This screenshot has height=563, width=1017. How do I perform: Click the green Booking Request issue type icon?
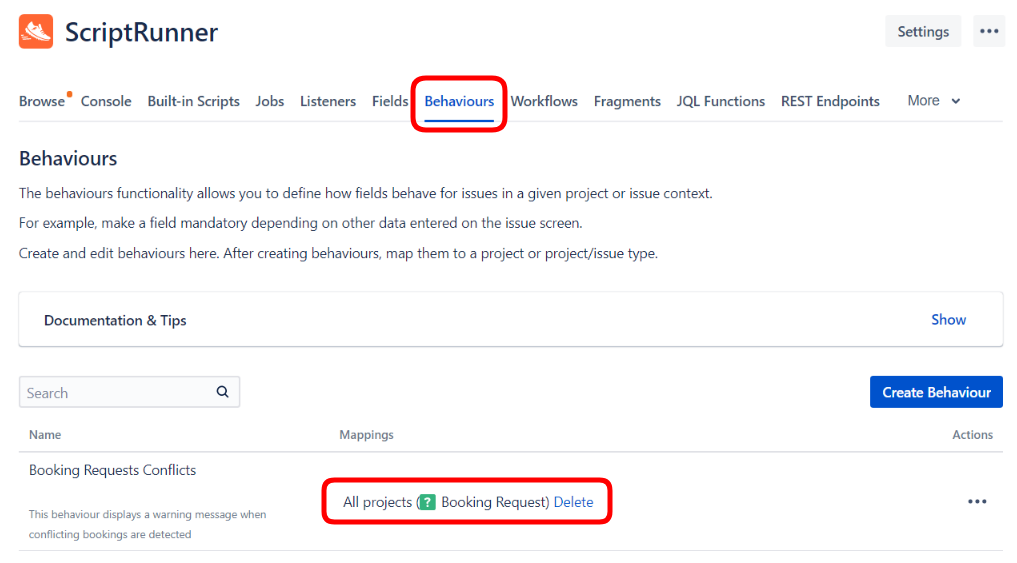click(427, 502)
